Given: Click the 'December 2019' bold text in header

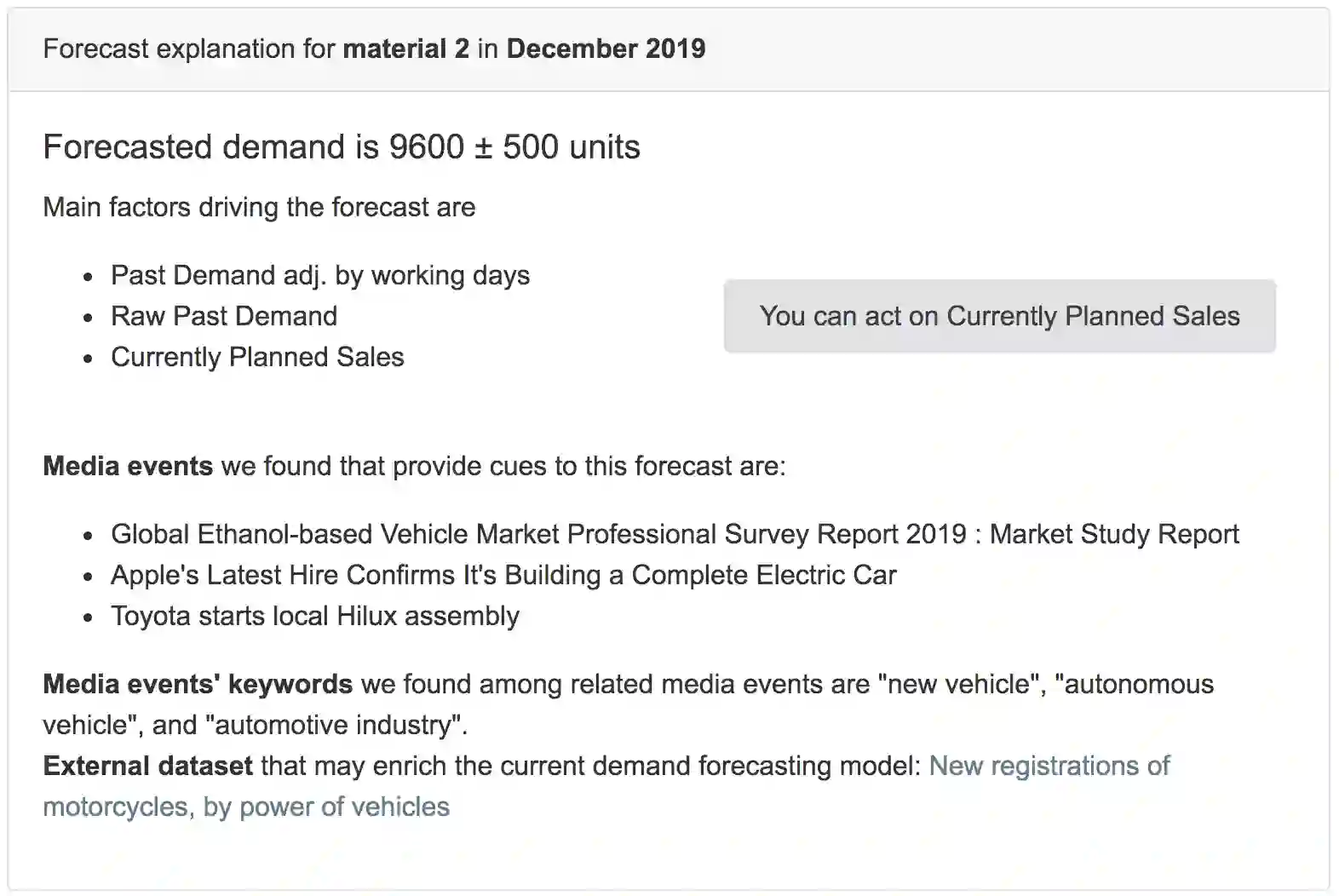Looking at the screenshot, I should (606, 49).
